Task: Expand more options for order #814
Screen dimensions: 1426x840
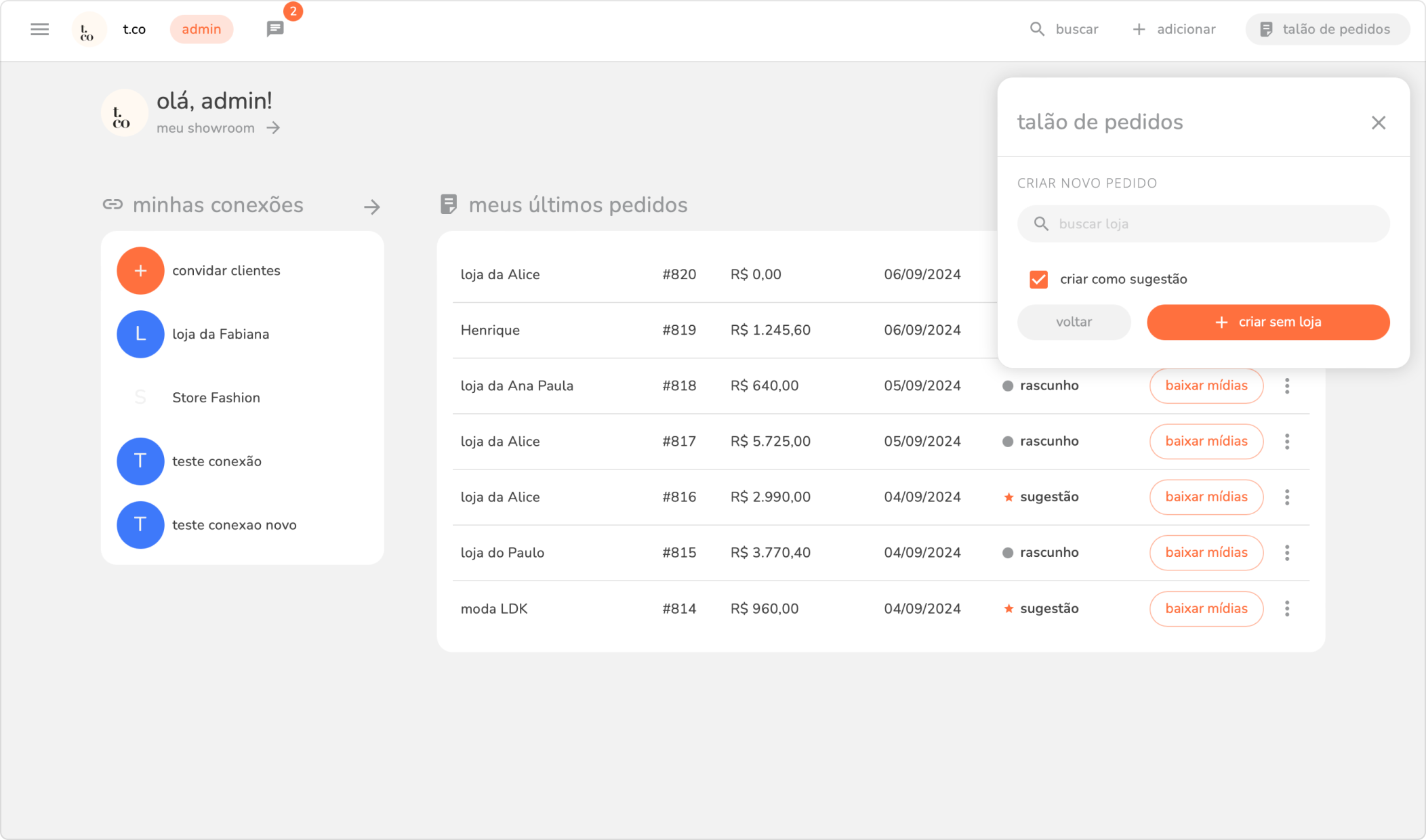Action: tap(1287, 608)
